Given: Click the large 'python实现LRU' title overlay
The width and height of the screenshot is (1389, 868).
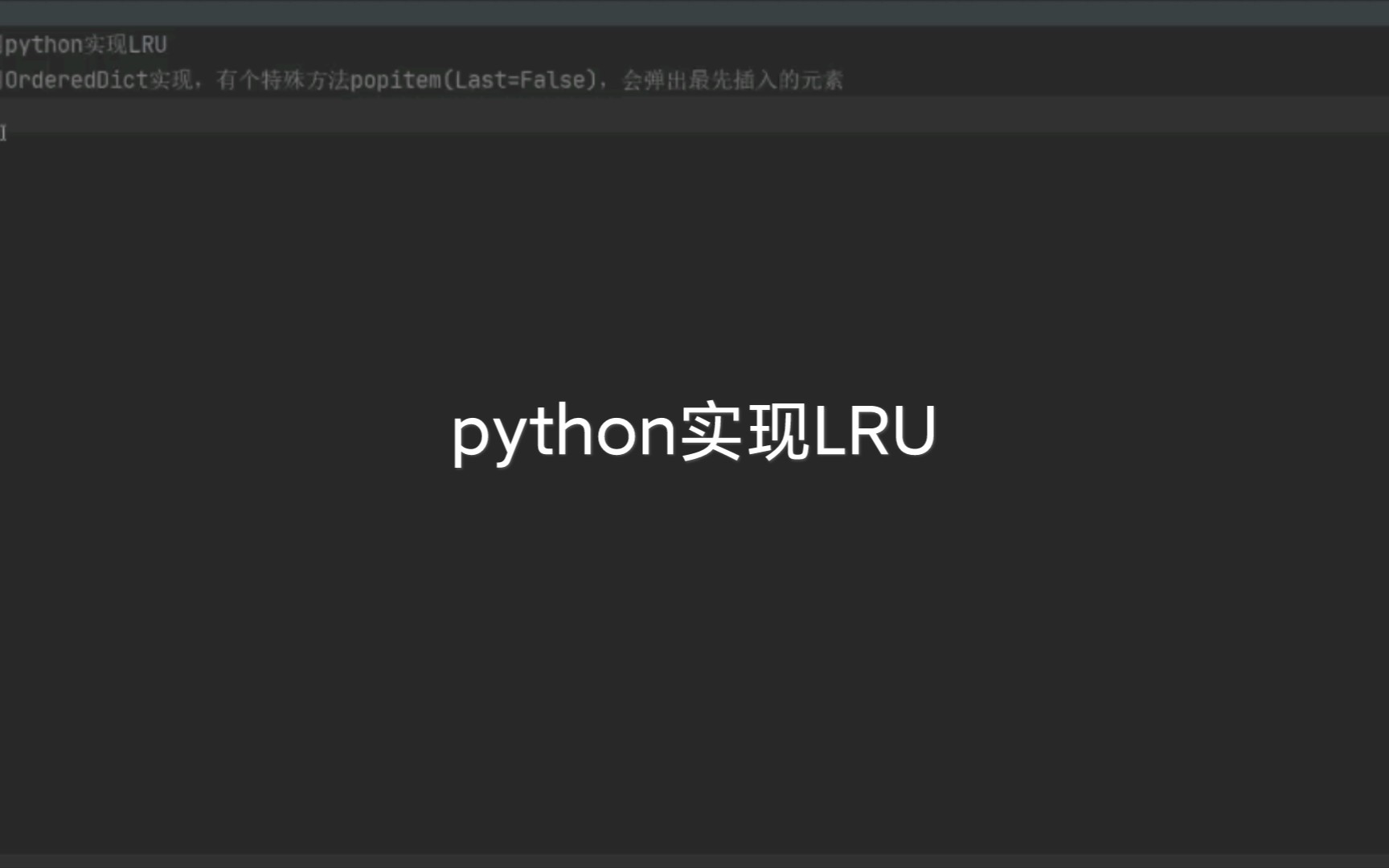Looking at the screenshot, I should [694, 432].
